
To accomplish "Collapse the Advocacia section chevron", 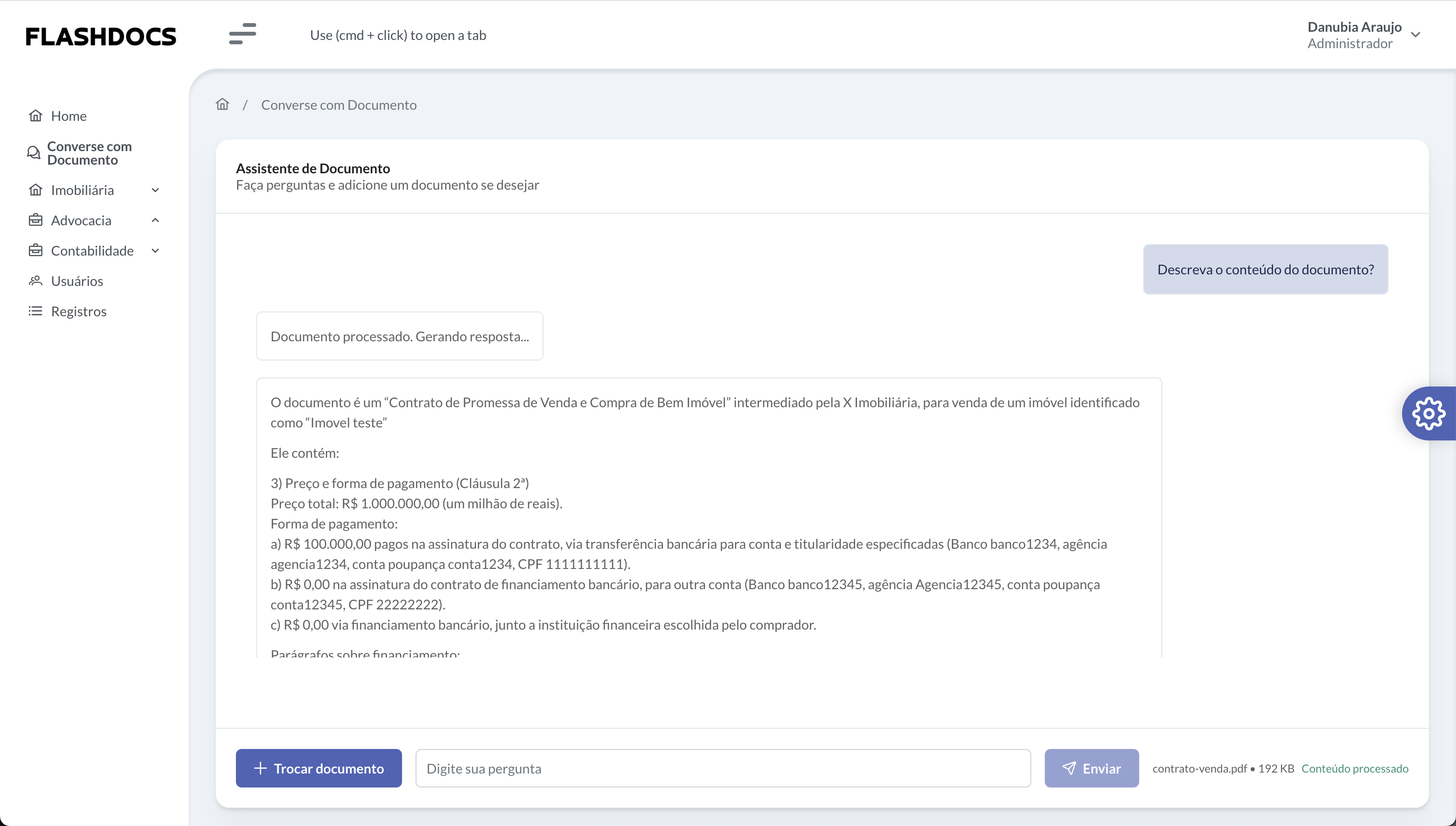I will tap(156, 220).
